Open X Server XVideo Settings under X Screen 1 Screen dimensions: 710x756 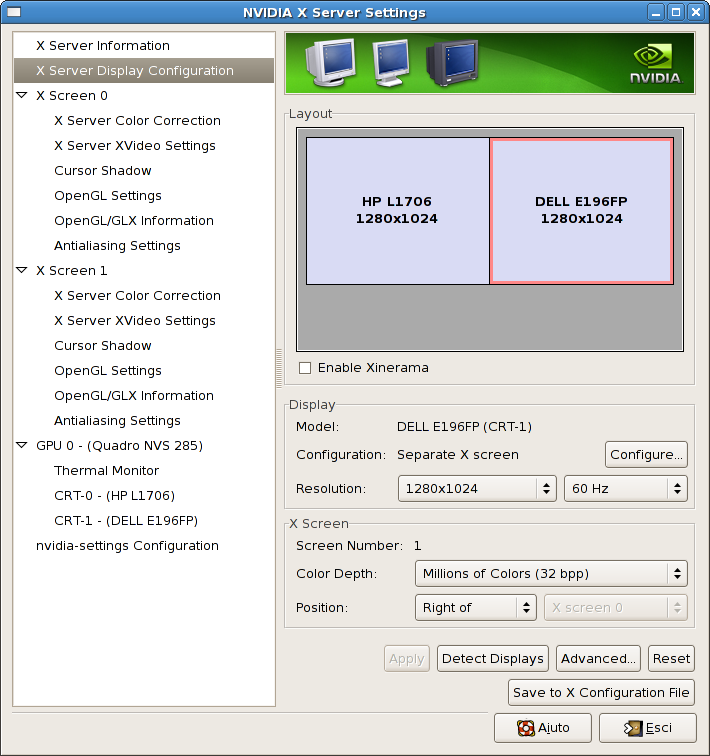135,321
